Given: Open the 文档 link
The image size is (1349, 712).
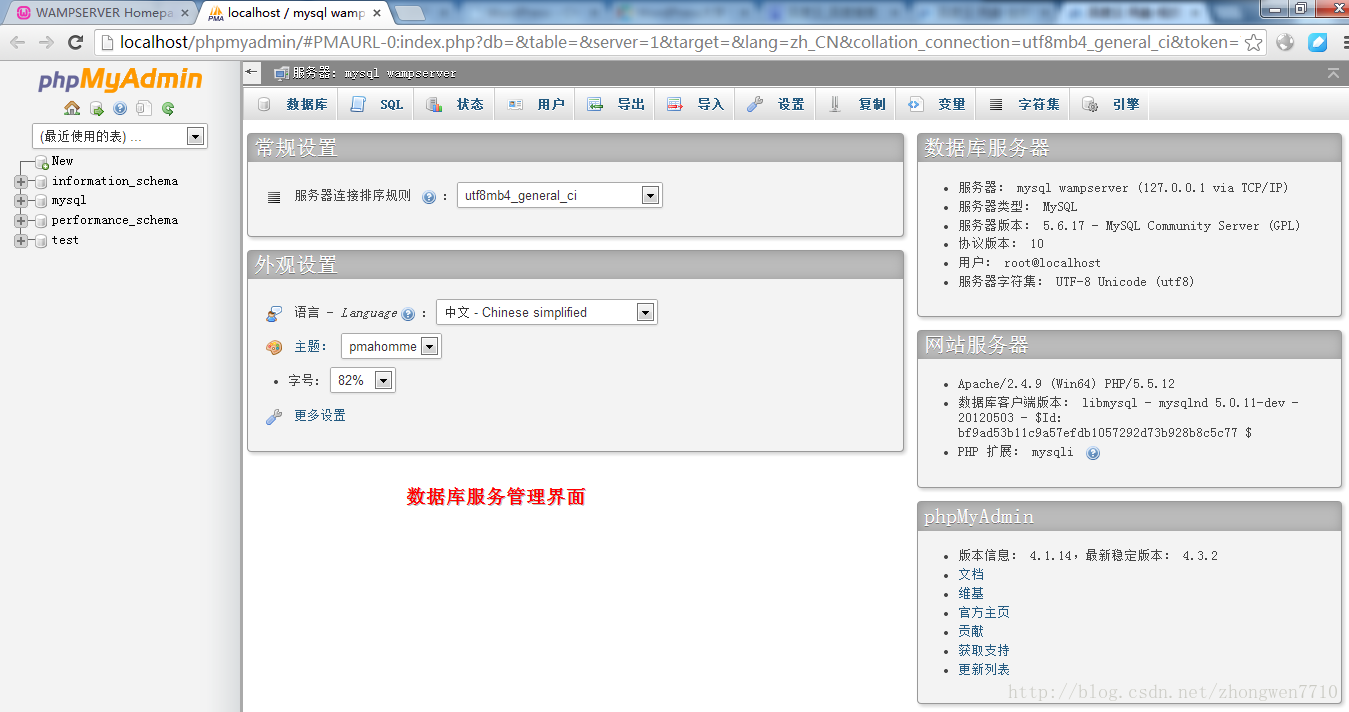Looking at the screenshot, I should (x=971, y=575).
